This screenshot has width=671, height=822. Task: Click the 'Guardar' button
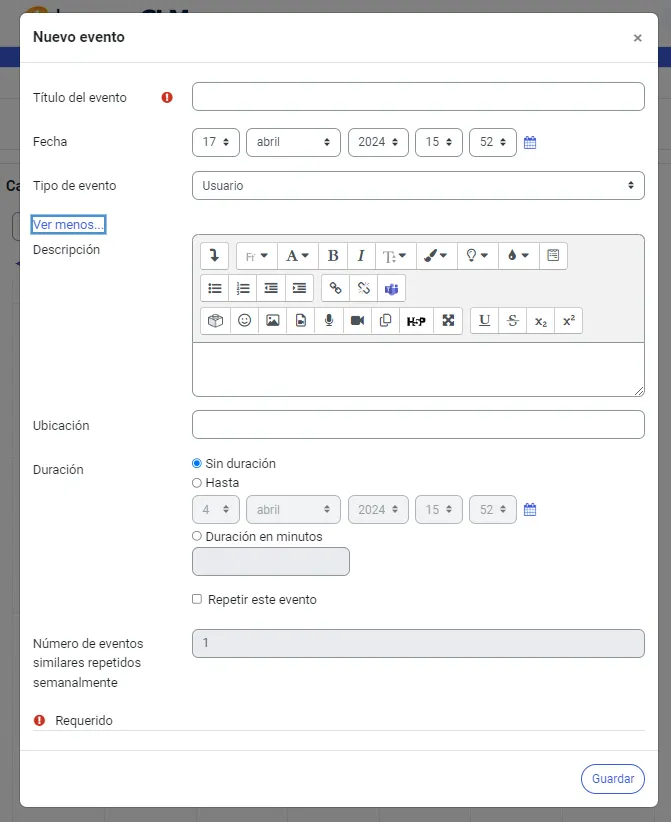[612, 779]
